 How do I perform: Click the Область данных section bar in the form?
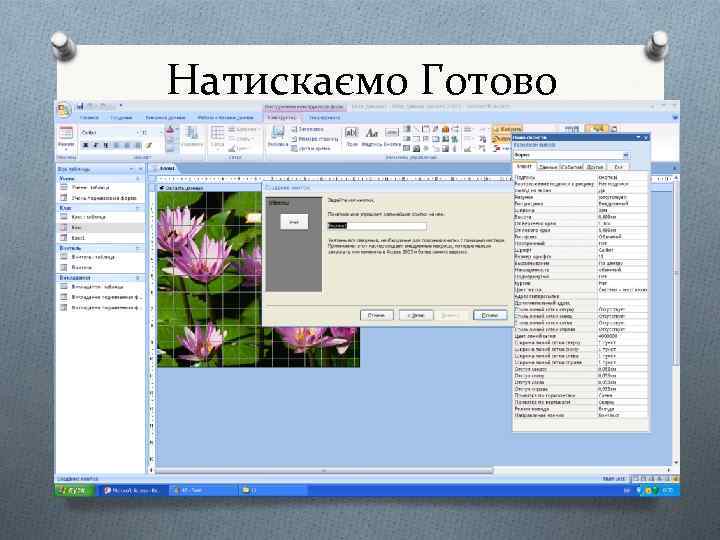pyautogui.click(x=209, y=188)
